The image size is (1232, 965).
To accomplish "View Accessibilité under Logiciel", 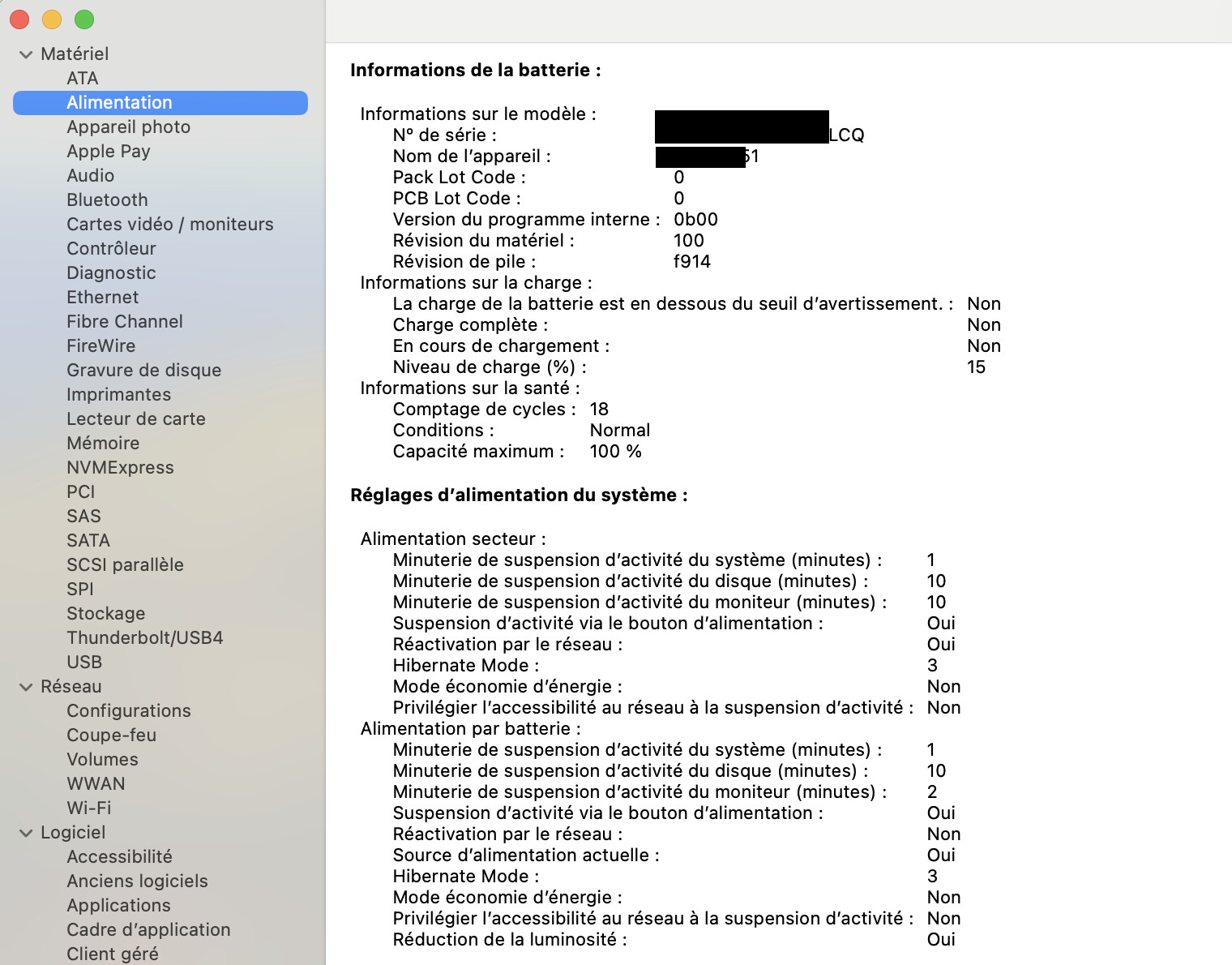I will tap(119, 856).
